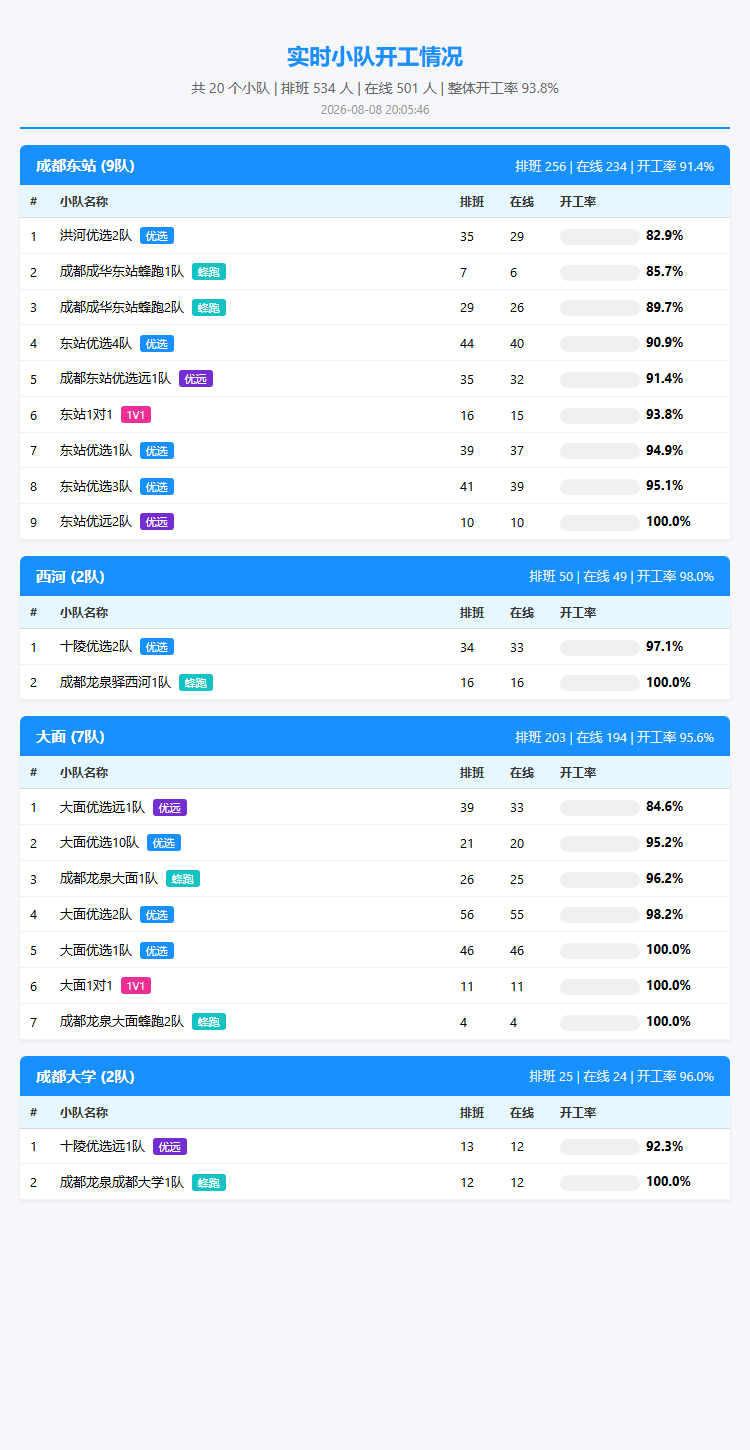750x1450 pixels.
Task: Click the 排班 column header in 西河 table
Action: click(x=472, y=613)
